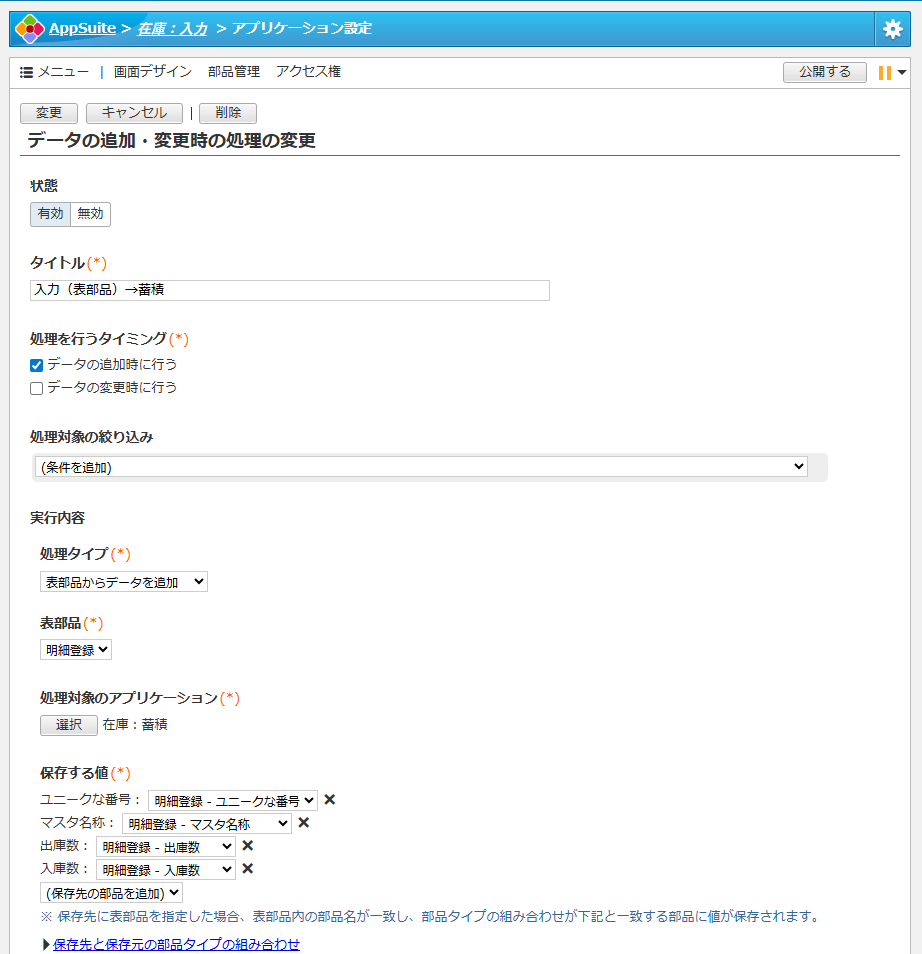Set status to 無効
The image size is (922, 954).
[91, 214]
